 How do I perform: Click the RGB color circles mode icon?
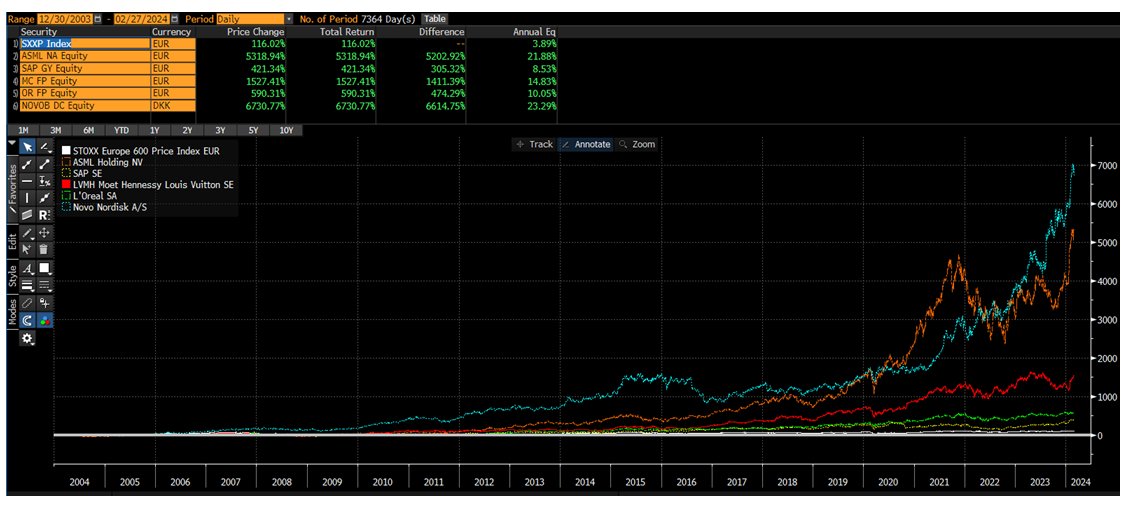pos(45,320)
